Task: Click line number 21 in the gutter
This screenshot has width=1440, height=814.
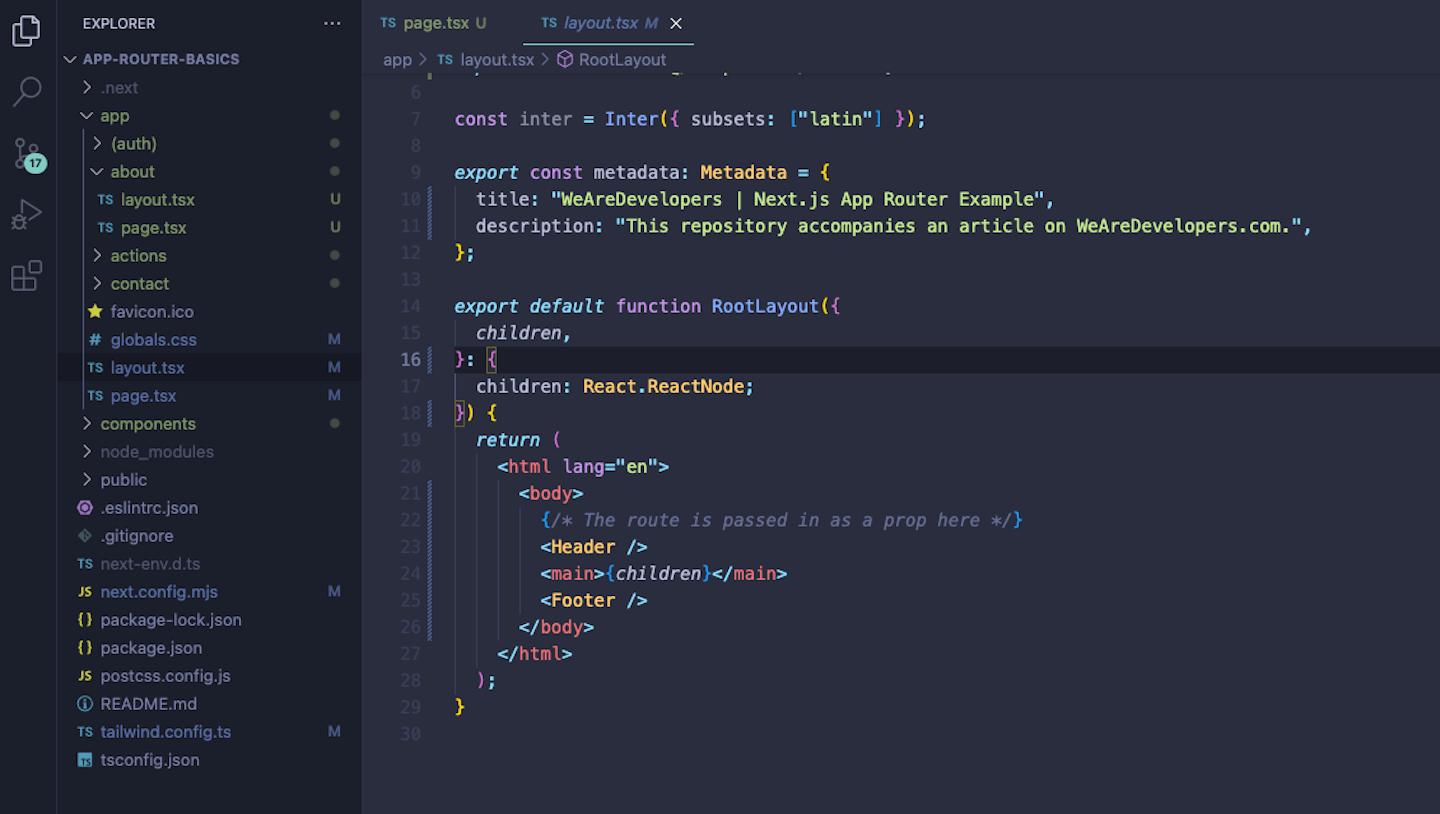Action: (x=410, y=493)
